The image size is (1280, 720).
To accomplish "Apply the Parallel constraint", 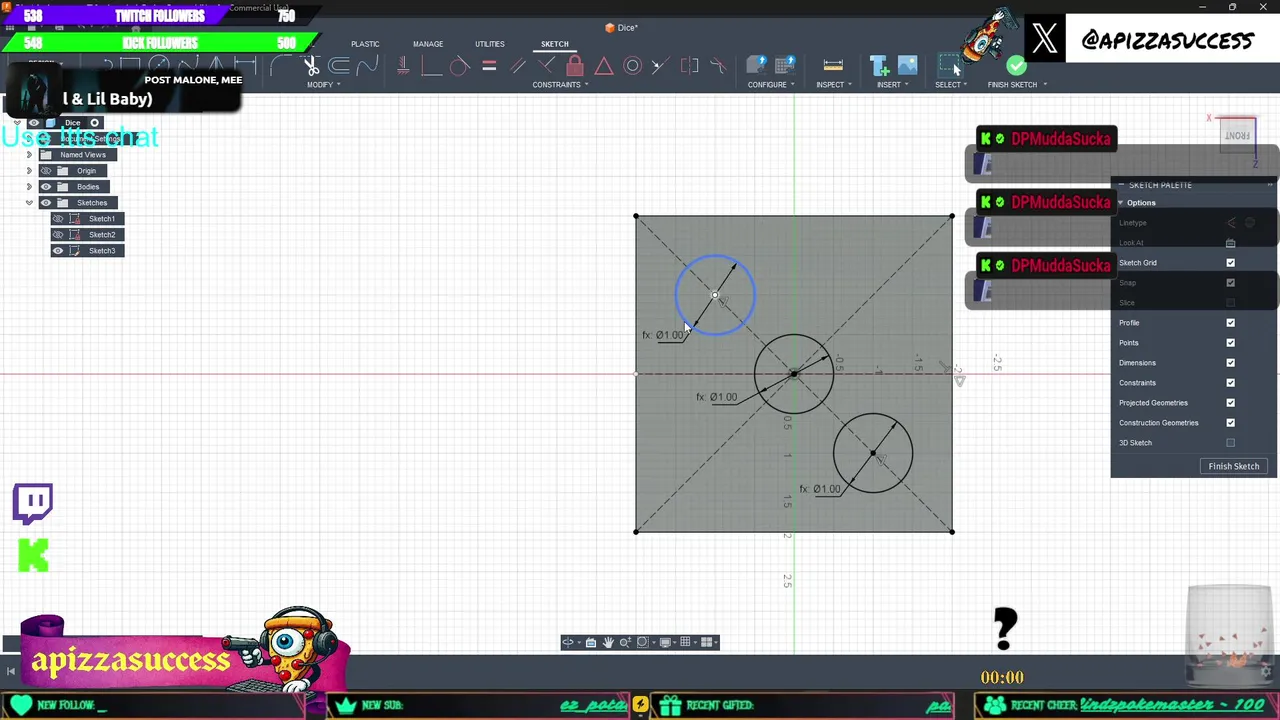I will tap(518, 66).
